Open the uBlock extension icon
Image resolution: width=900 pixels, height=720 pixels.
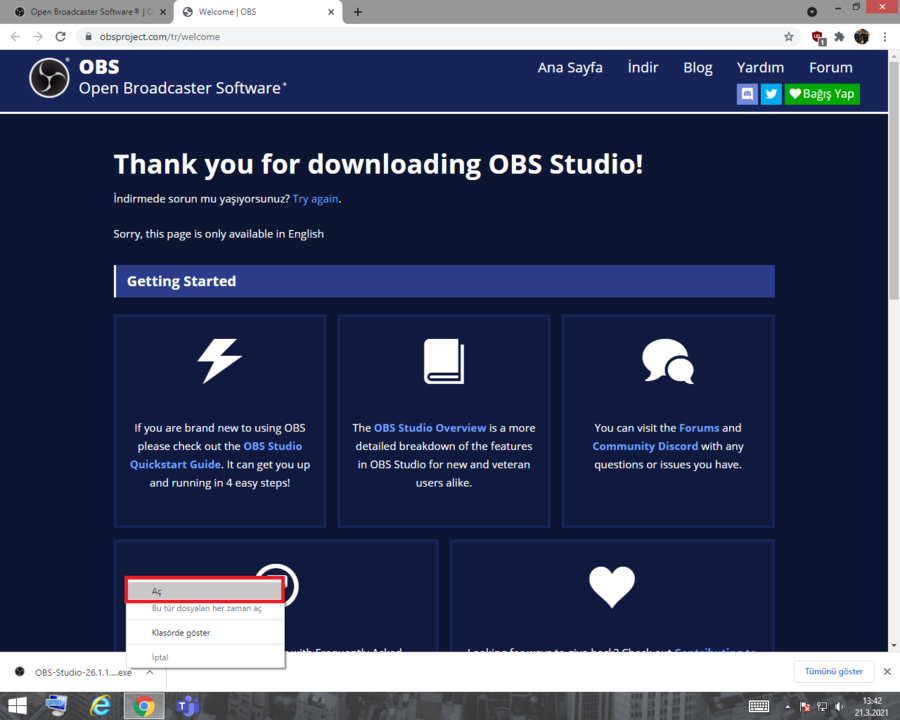click(818, 37)
